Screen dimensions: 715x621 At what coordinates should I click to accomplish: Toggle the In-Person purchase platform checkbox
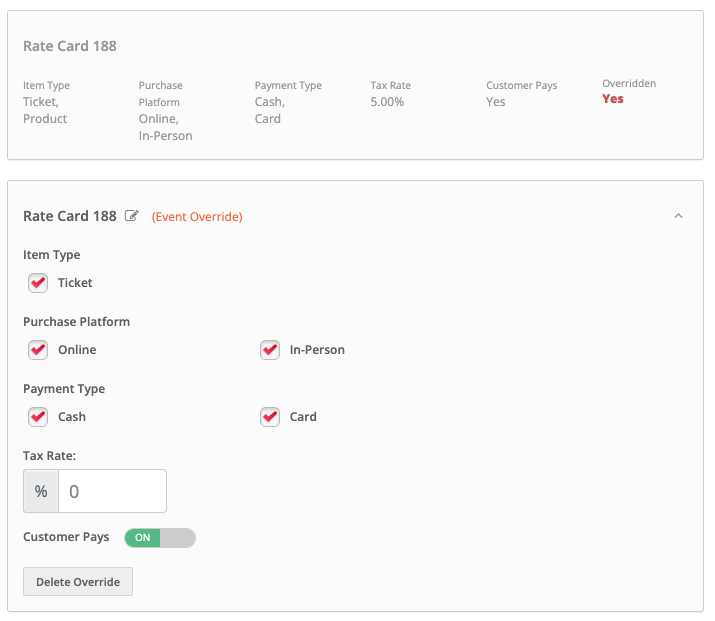(270, 350)
